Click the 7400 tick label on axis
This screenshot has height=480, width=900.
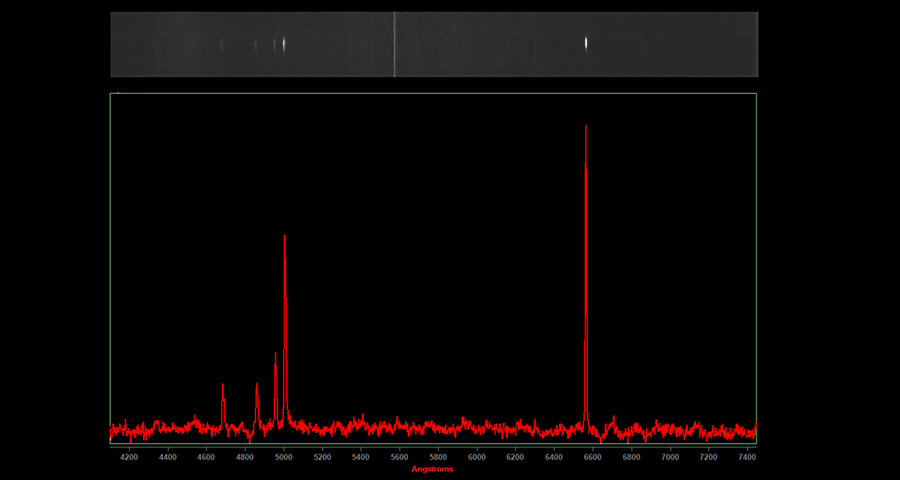click(x=746, y=457)
